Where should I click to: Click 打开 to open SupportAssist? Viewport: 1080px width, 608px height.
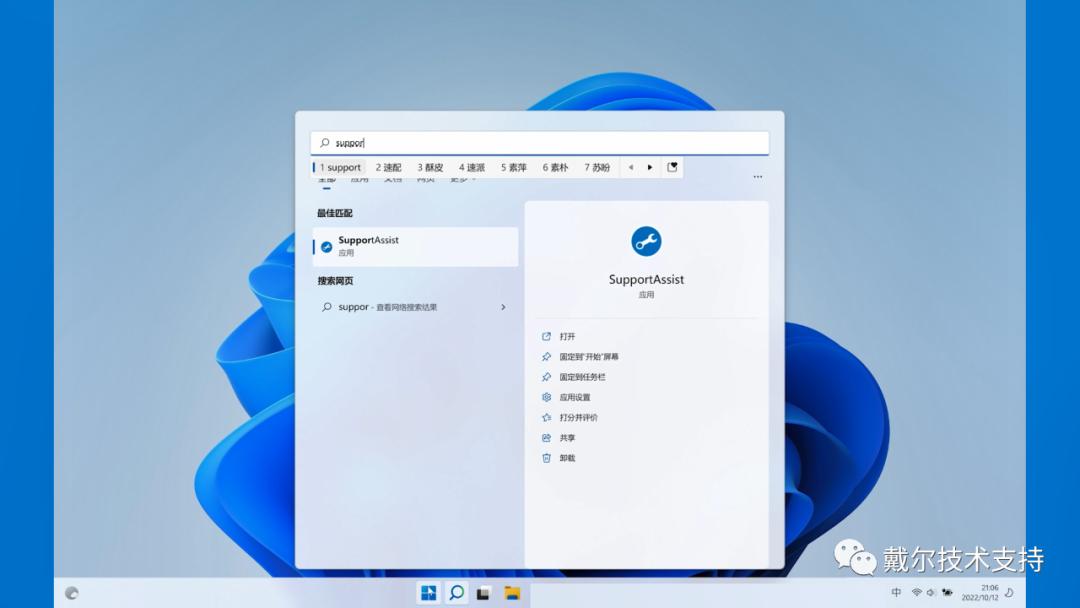568,337
